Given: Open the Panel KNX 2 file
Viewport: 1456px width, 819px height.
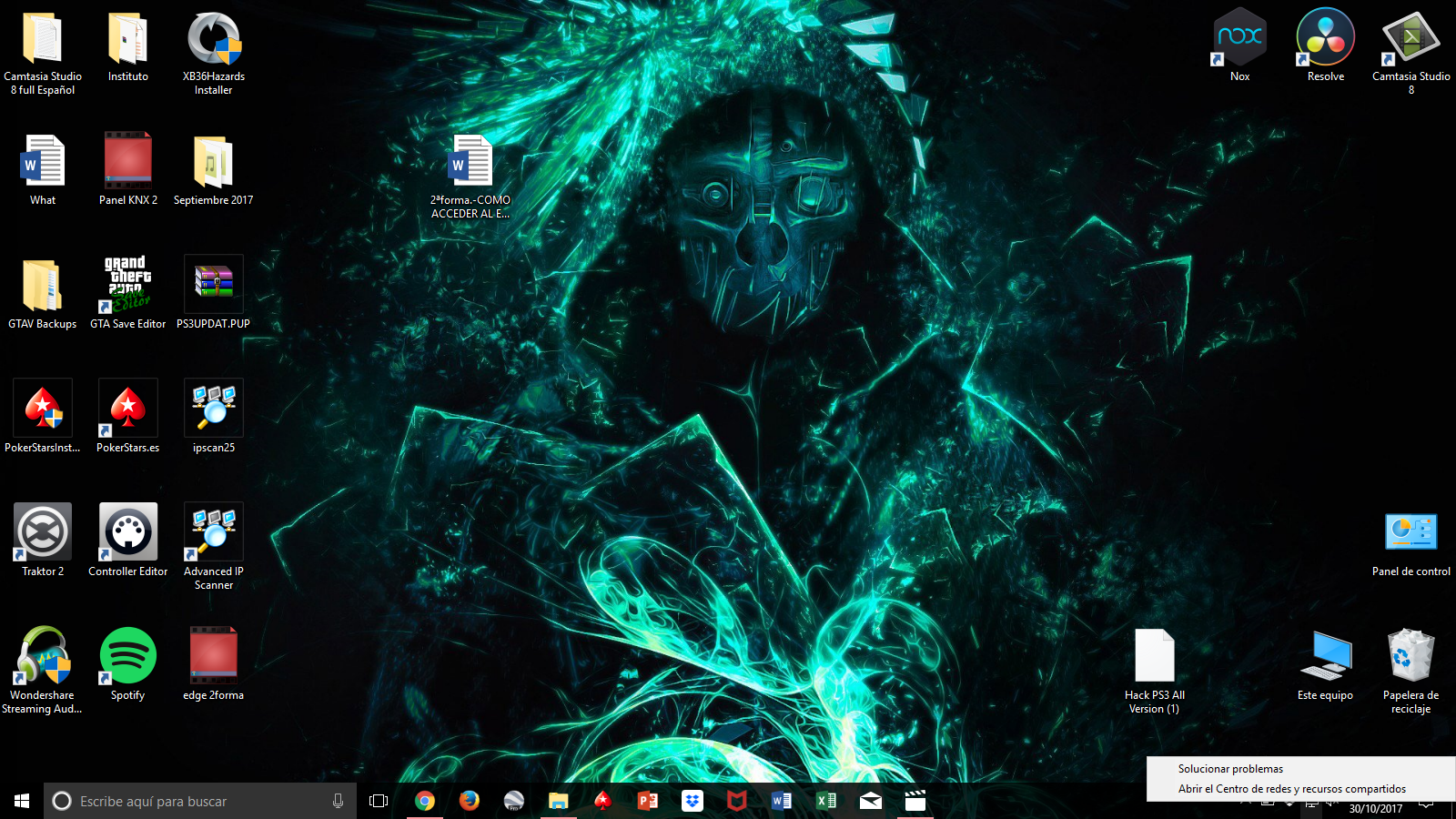Looking at the screenshot, I should [128, 170].
